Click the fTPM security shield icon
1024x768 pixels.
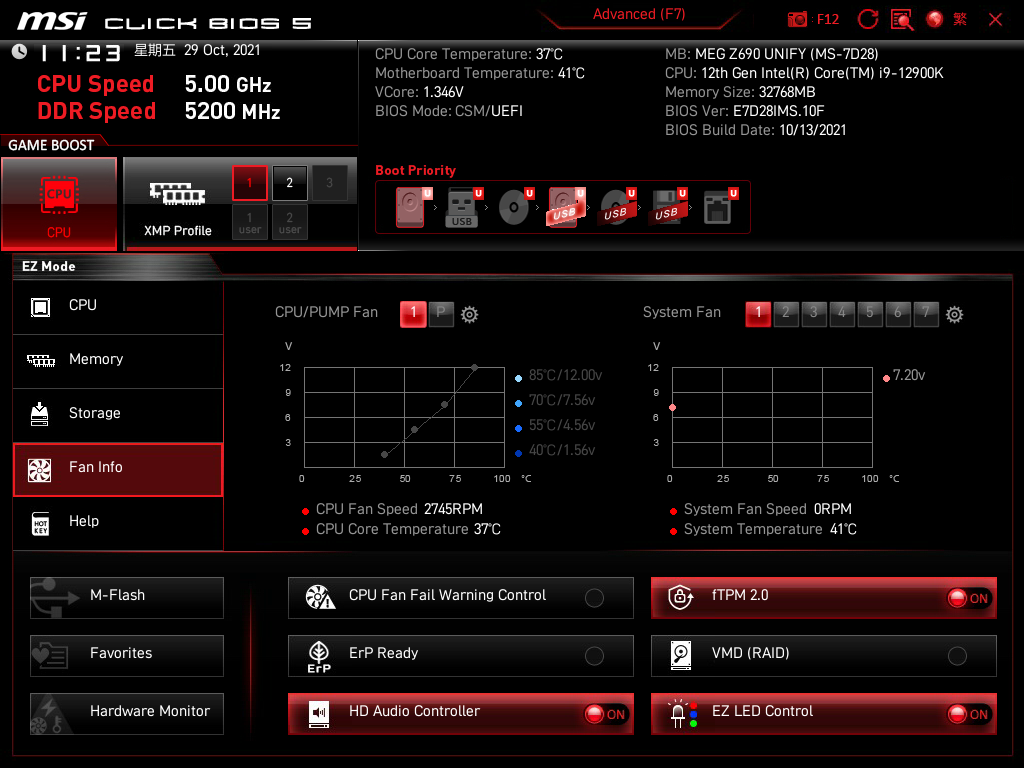[680, 597]
